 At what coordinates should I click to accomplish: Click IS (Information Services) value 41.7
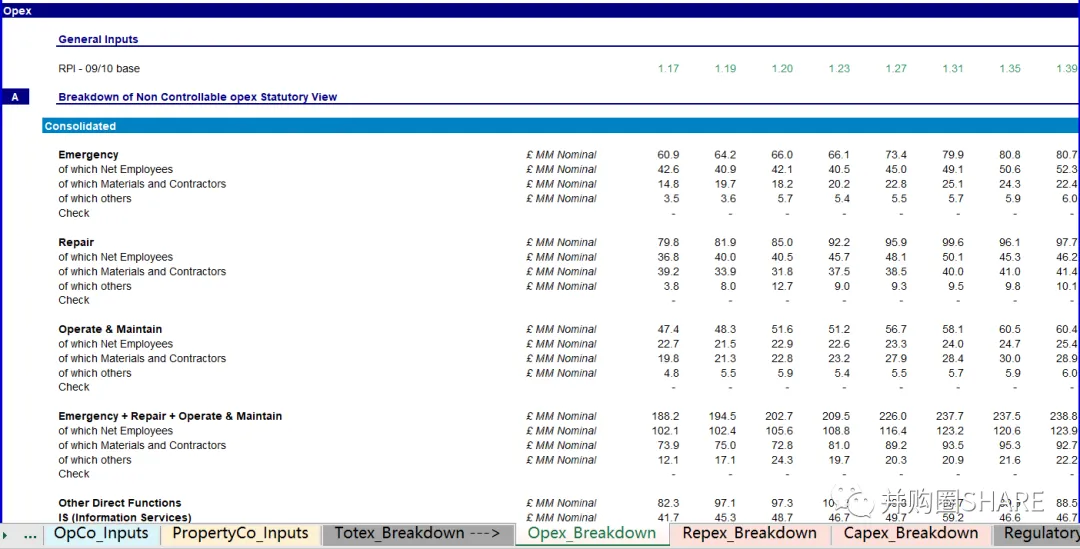[668, 517]
